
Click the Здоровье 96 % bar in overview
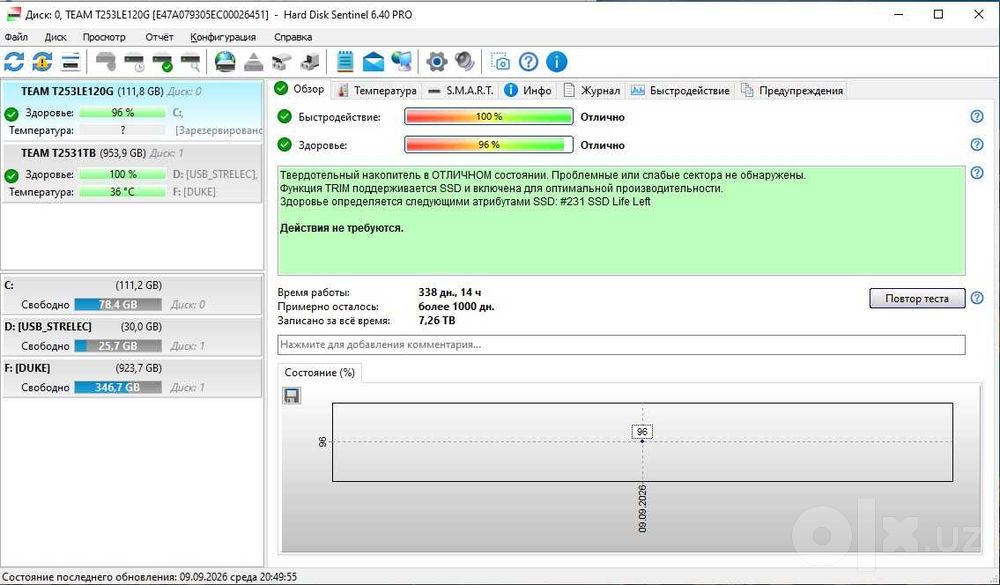pyautogui.click(x=489, y=145)
